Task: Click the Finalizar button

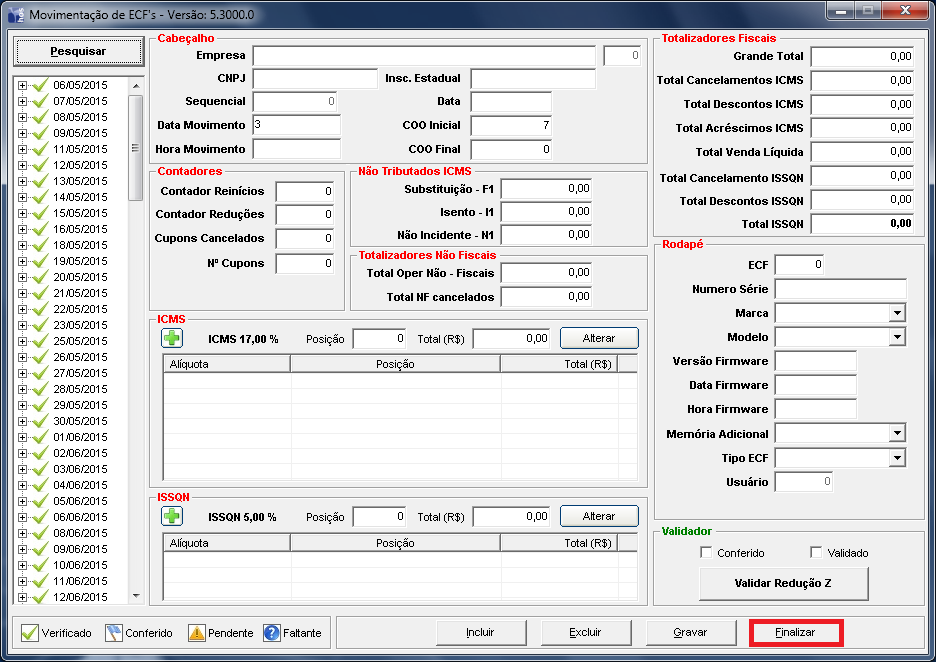Action: [x=796, y=632]
